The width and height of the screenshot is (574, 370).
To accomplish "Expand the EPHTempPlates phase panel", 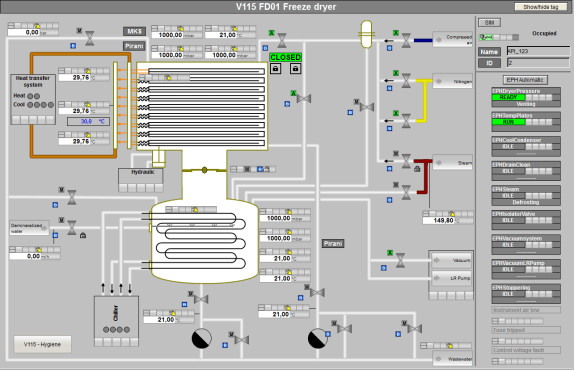I will [526, 122].
